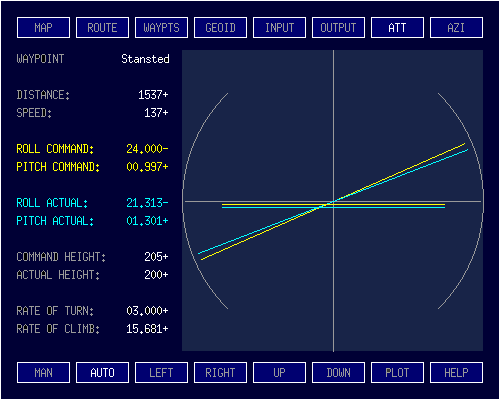Click the LEFT steering button
Screen dimensions: 500x400
pyautogui.click(x=161, y=372)
